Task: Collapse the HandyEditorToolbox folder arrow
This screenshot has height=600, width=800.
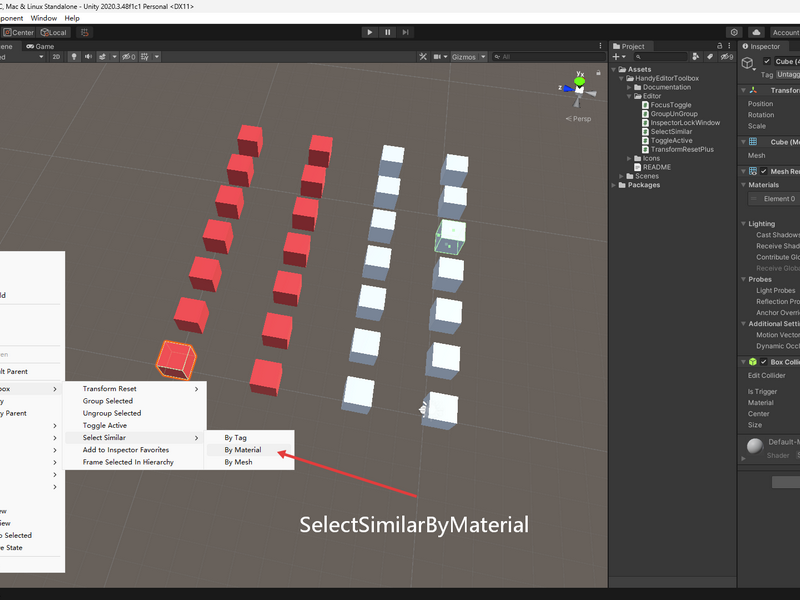Action: (621, 79)
